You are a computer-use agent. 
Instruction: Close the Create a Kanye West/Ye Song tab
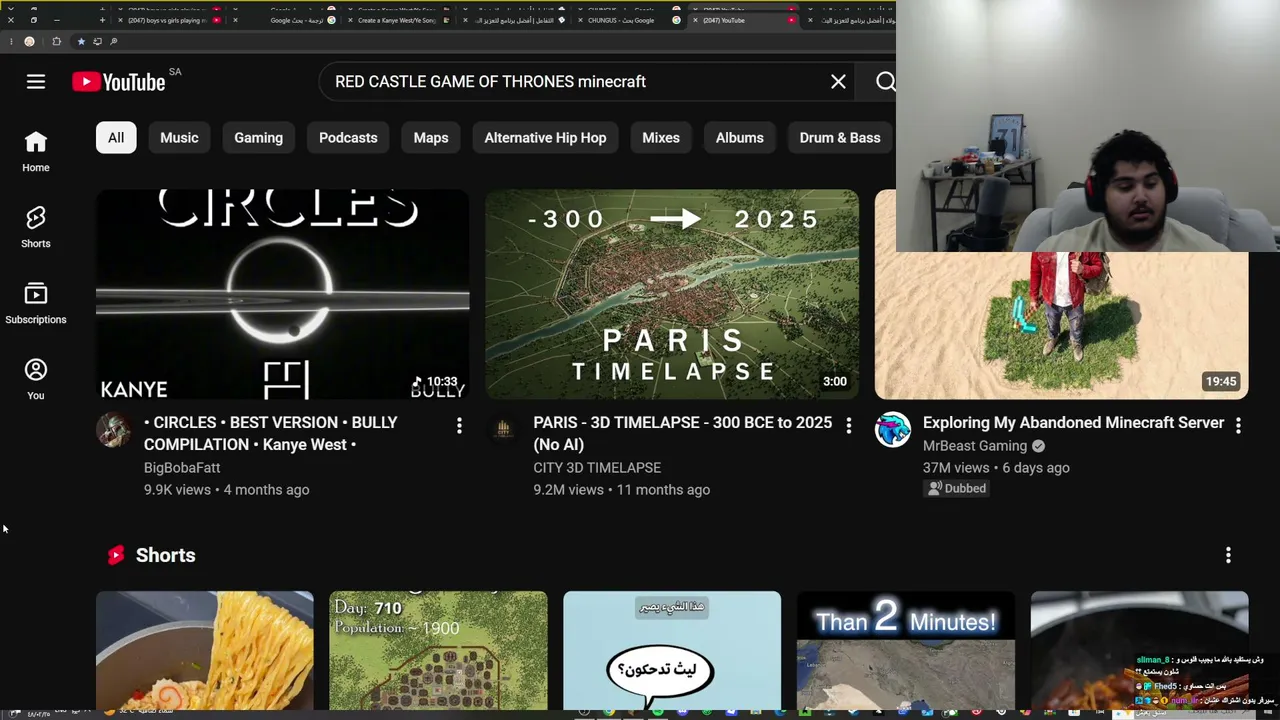point(351,20)
